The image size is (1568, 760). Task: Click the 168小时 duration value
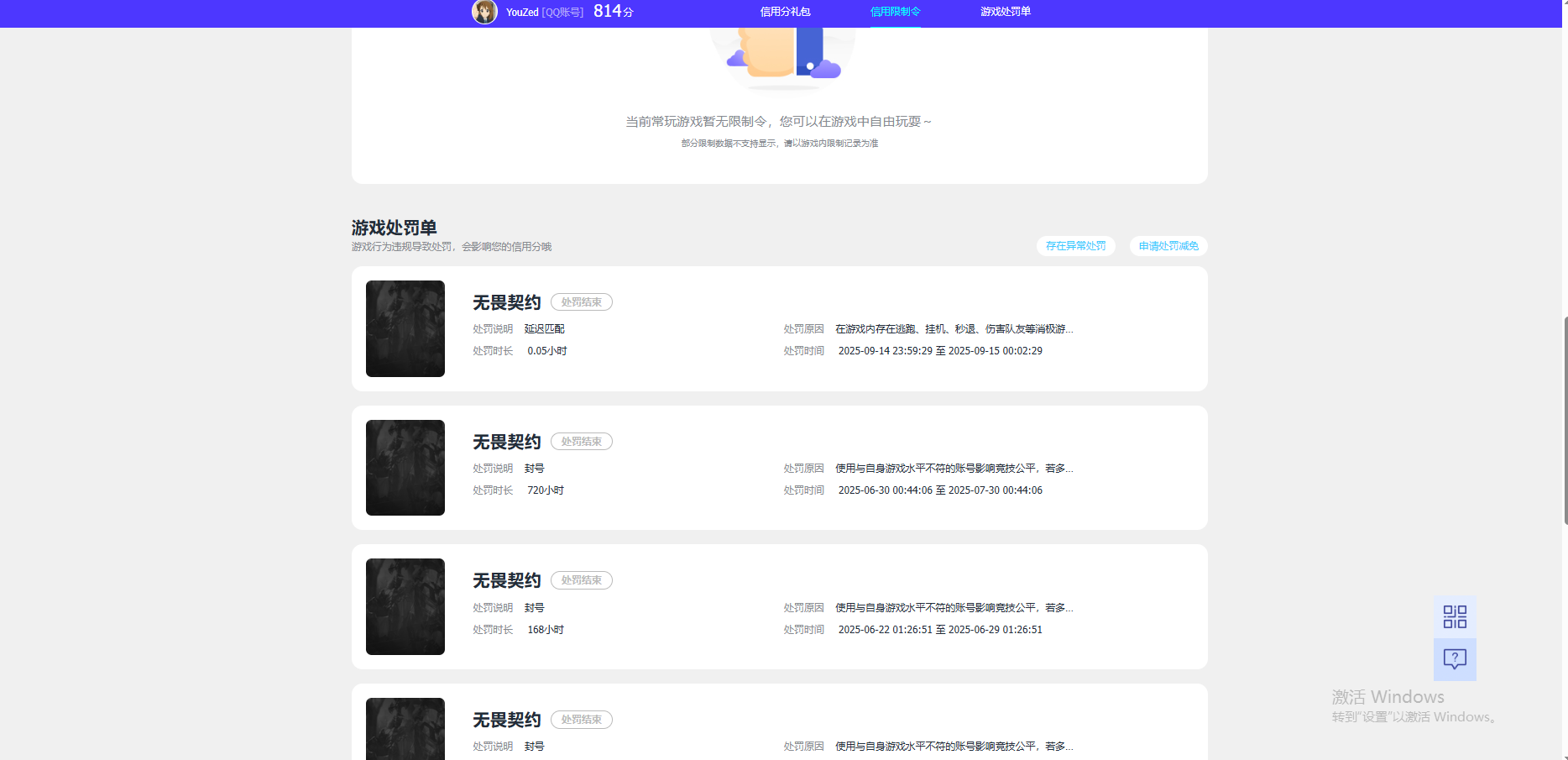(546, 630)
